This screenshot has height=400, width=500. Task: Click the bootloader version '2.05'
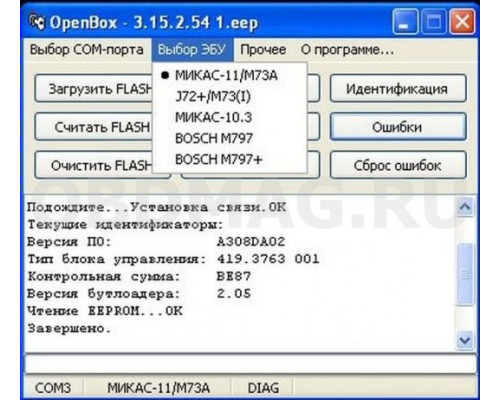[234, 294]
